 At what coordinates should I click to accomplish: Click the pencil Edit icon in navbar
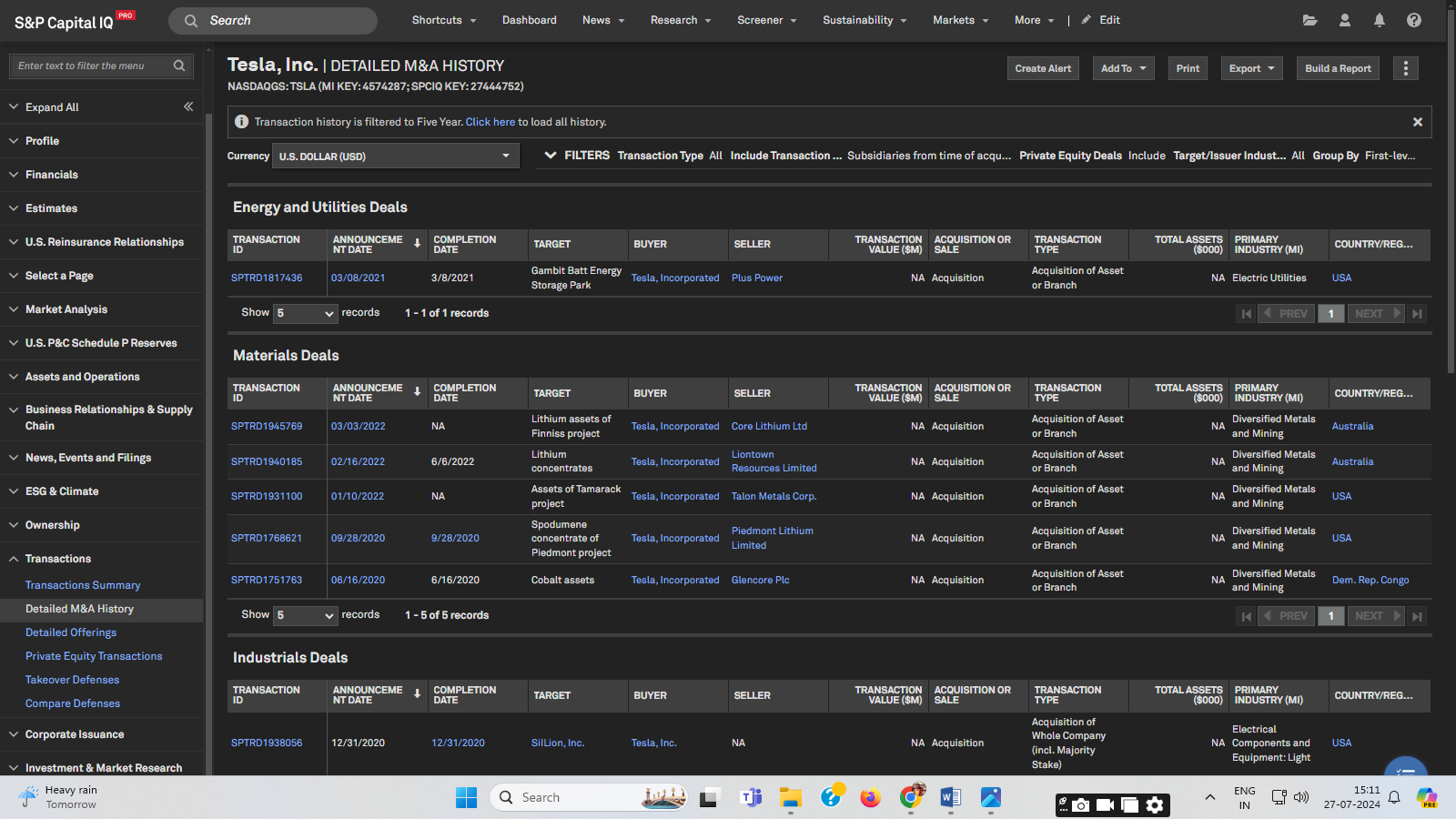point(1087,20)
